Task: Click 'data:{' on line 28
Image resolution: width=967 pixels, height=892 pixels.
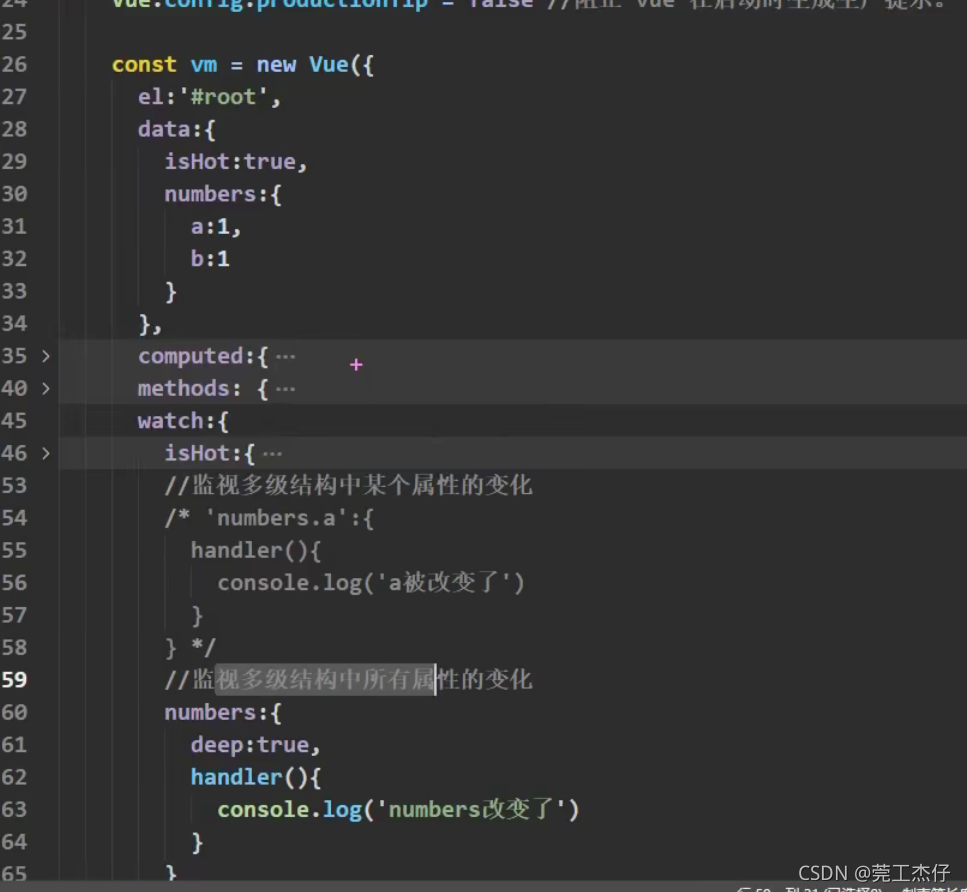Action: pos(176,130)
